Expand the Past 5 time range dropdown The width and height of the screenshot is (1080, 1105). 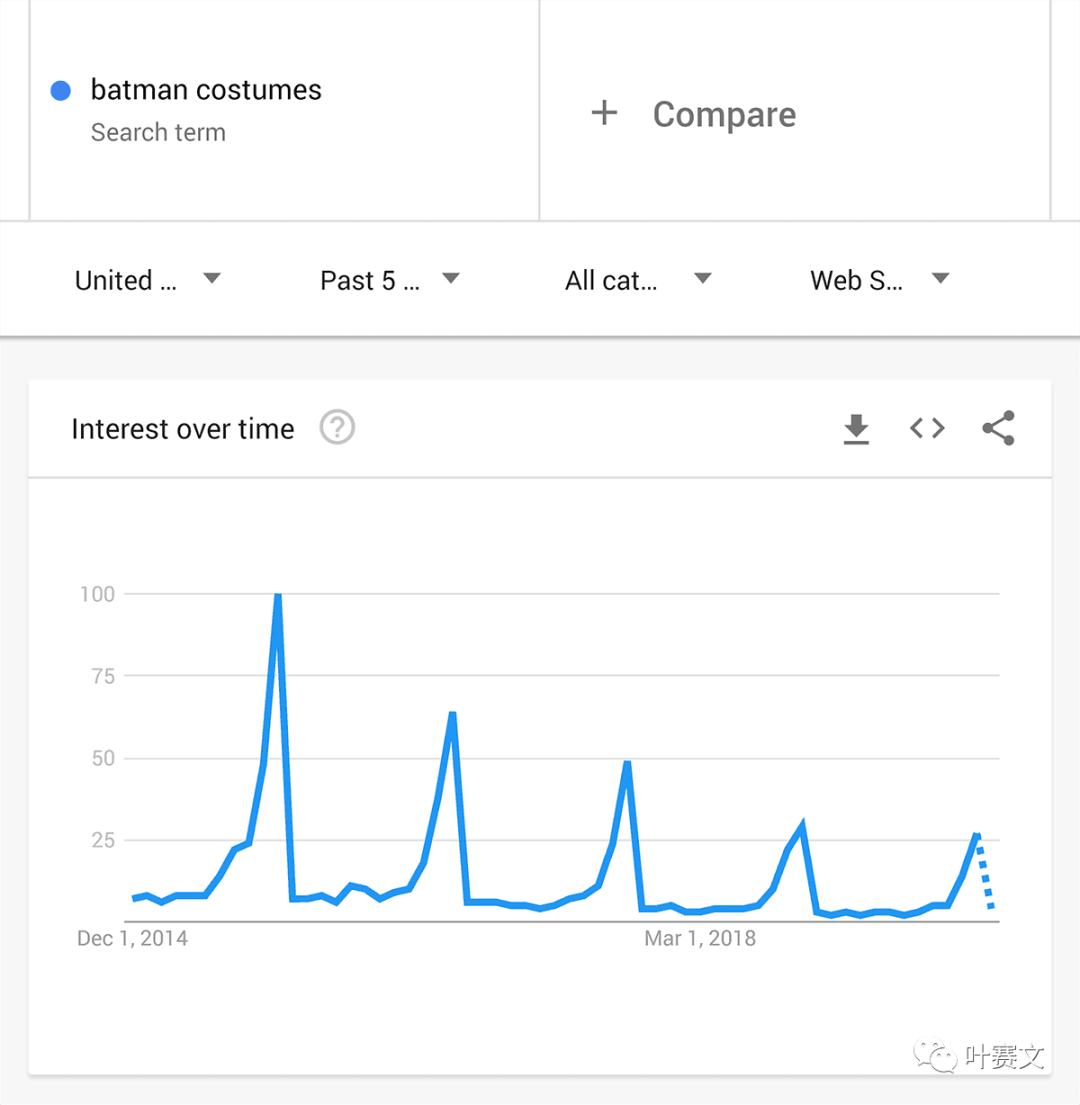[390, 280]
